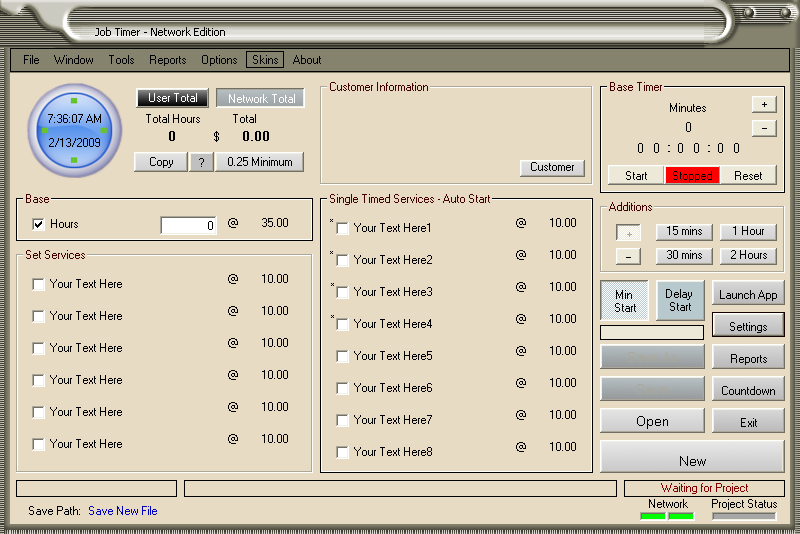Check Your Text Here7 timed service

tap(342, 421)
